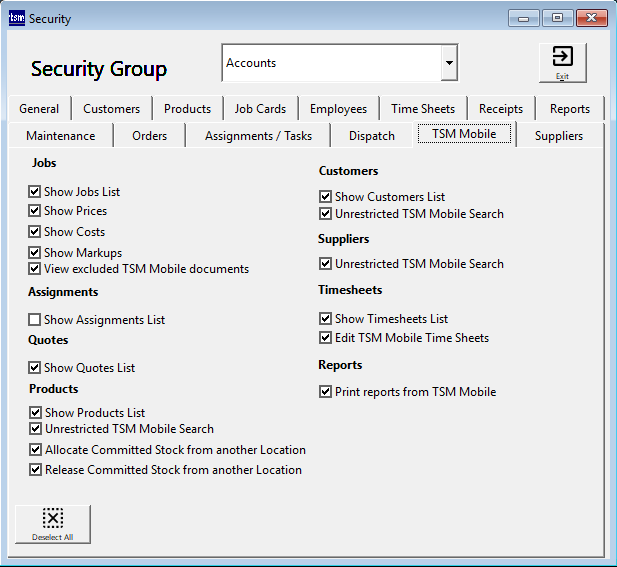Open the Job Cards tab
Viewport: 617px width, 567px height.
point(260,109)
